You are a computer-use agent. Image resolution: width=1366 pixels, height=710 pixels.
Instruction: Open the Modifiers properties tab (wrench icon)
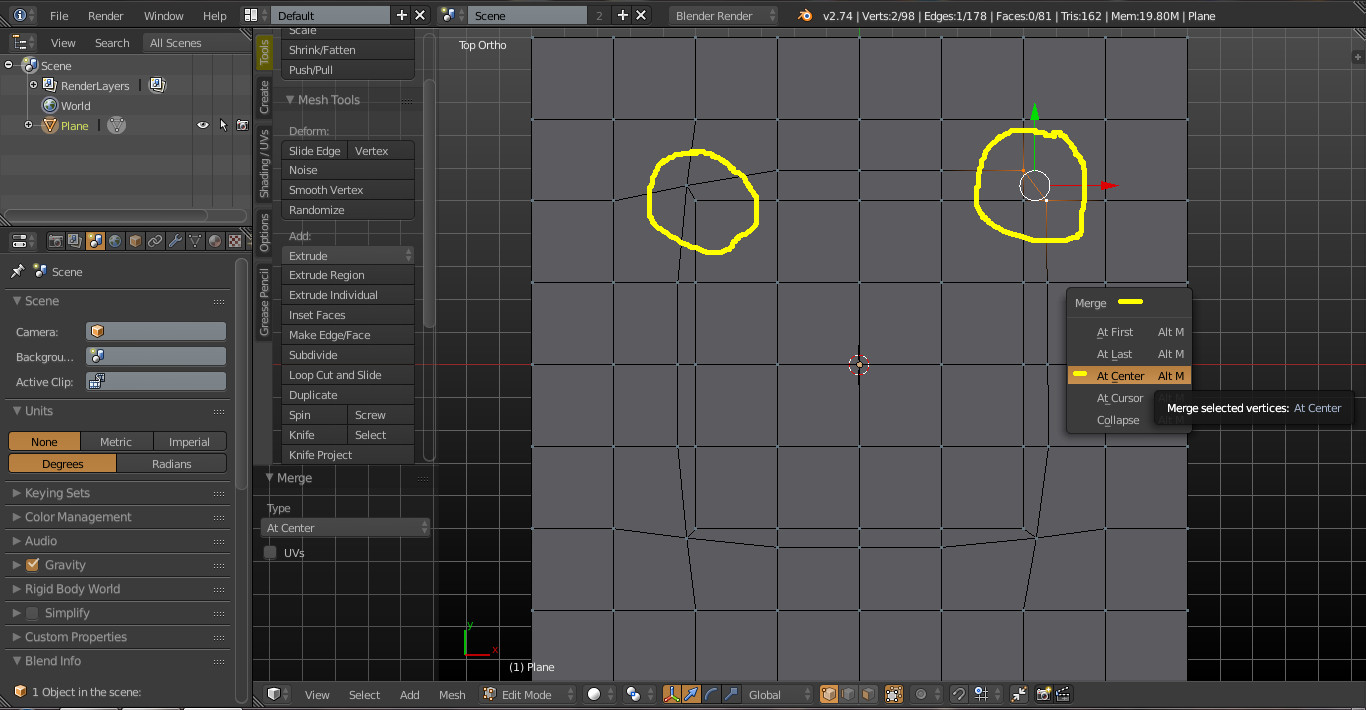[x=175, y=241]
